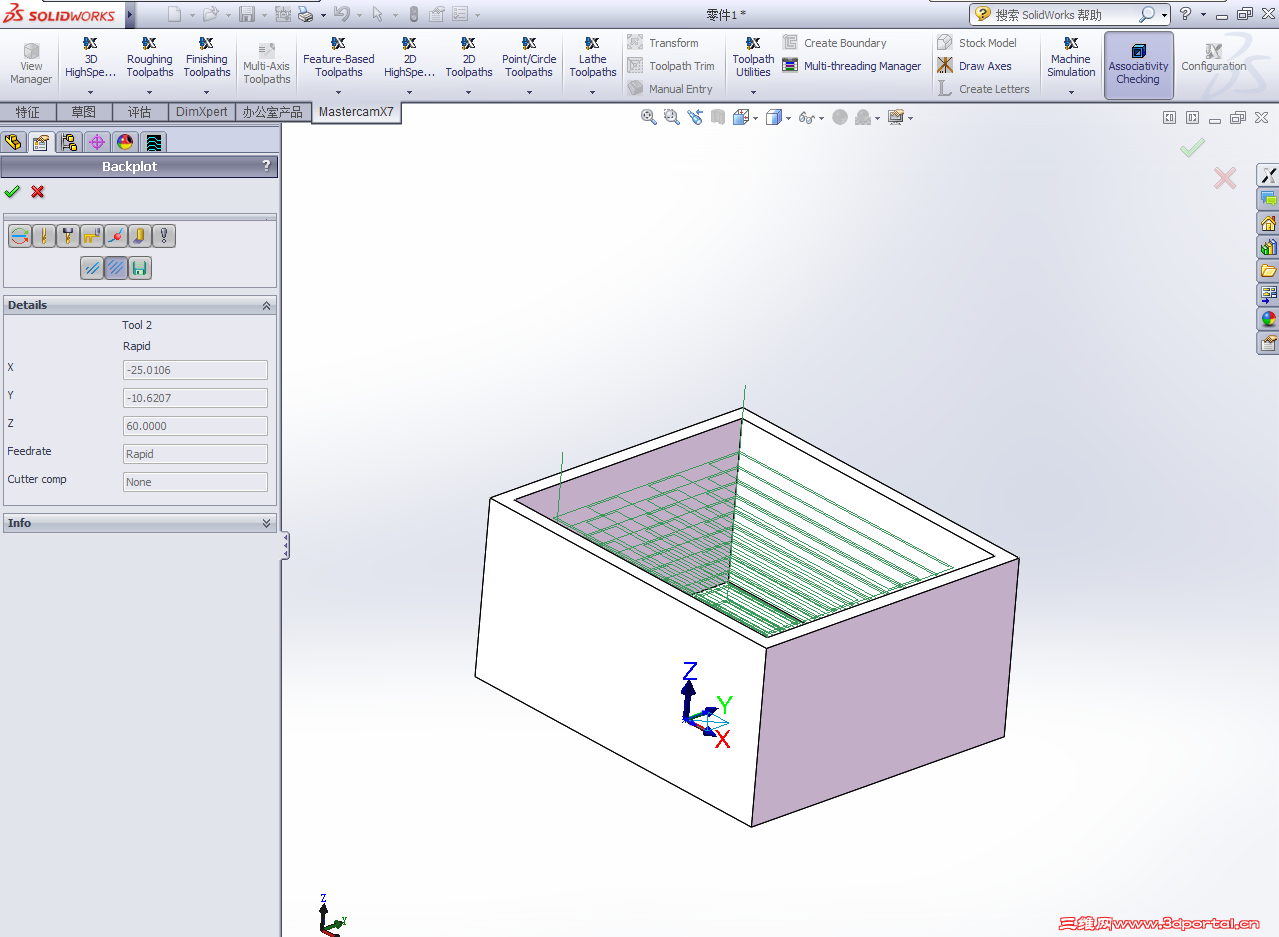Click Zoom to Area icon
Image resolution: width=1279 pixels, height=937 pixels.
(672, 117)
